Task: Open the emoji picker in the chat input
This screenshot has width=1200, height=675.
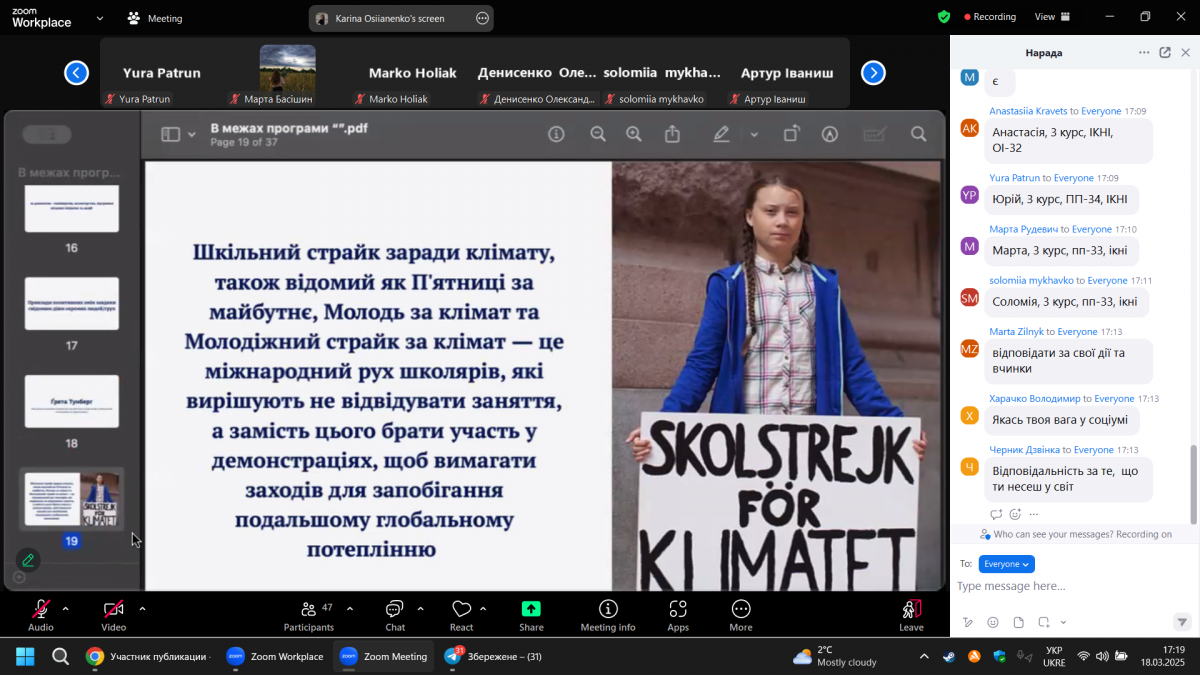Action: coord(992,621)
